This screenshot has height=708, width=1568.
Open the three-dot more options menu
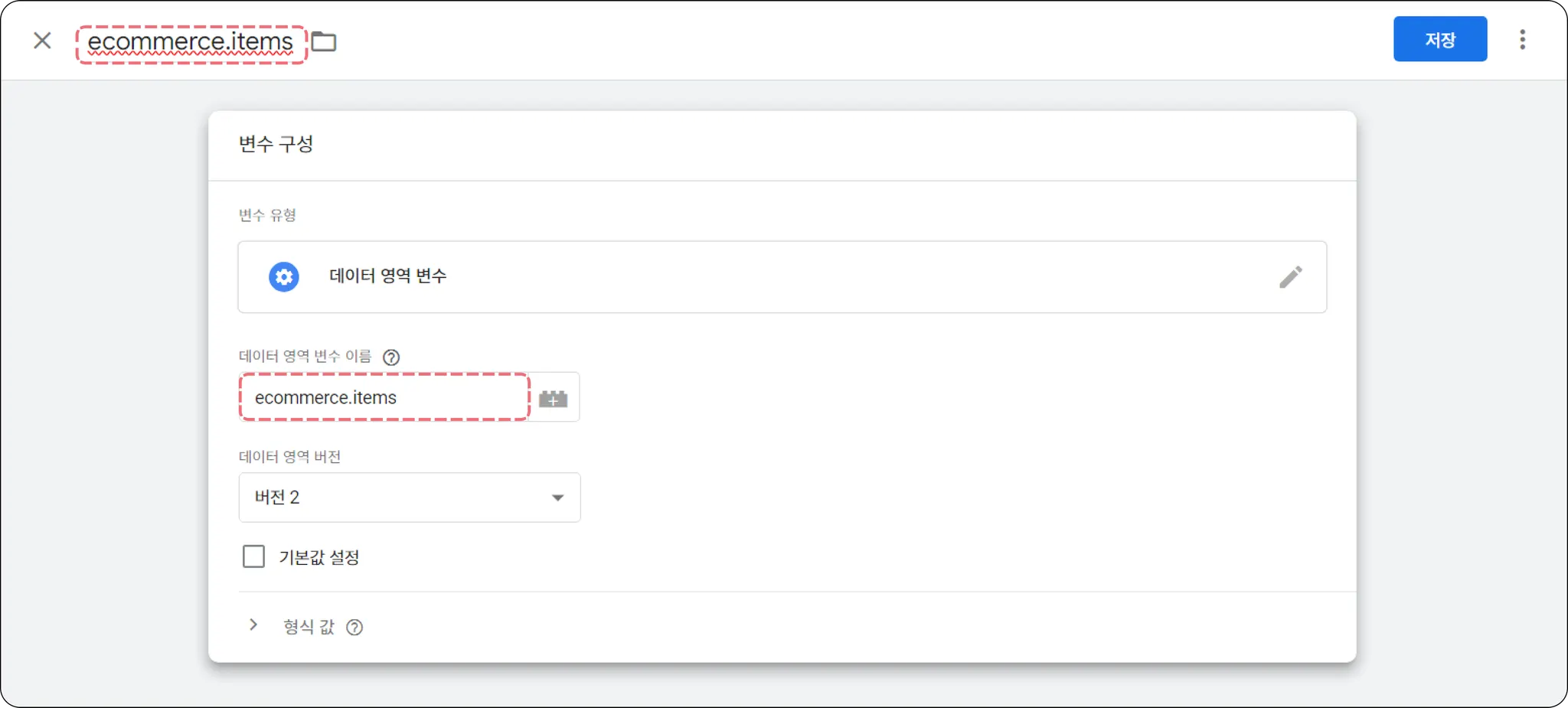pos(1522,40)
